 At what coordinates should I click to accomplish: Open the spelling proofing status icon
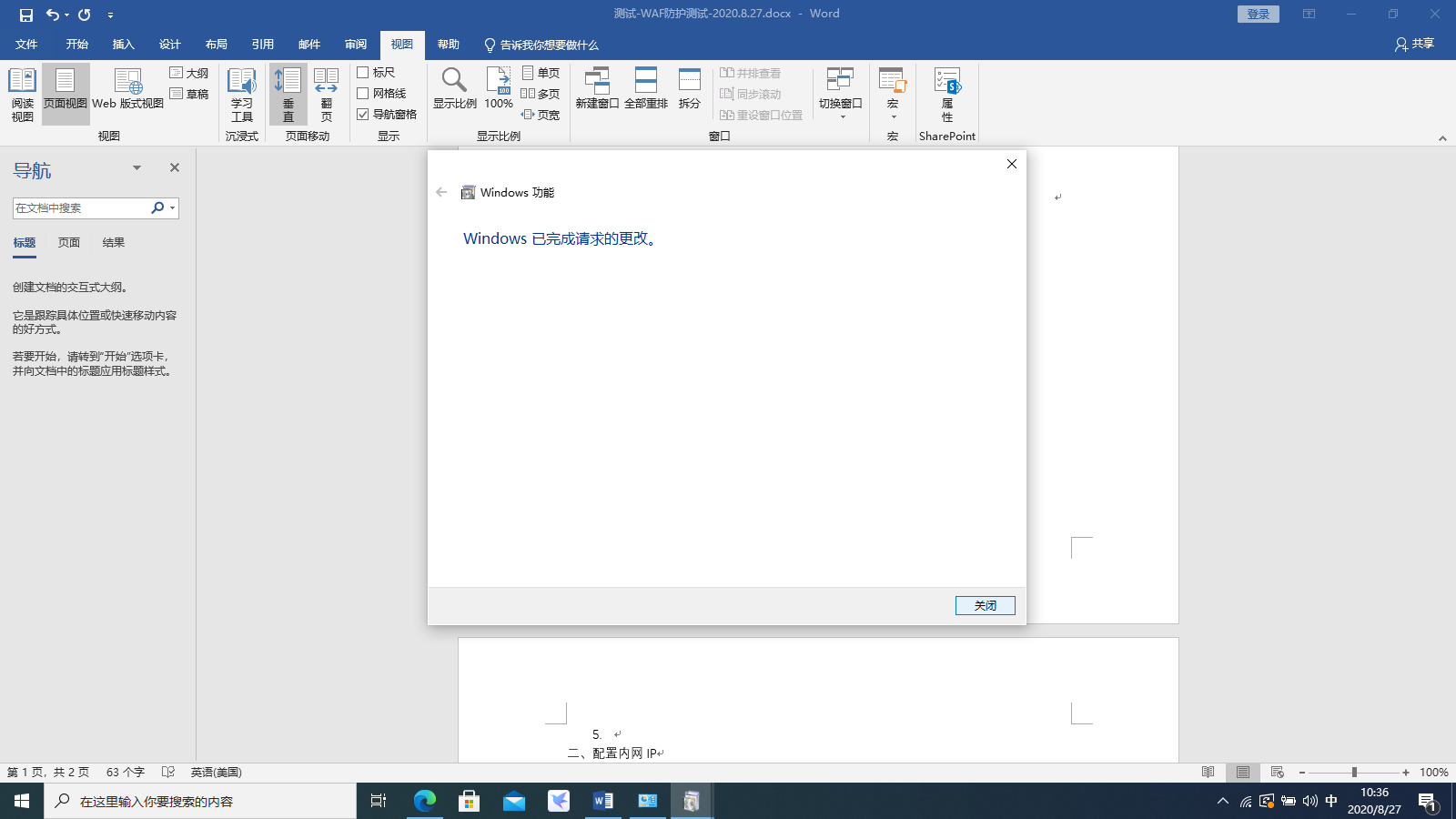coord(168,772)
